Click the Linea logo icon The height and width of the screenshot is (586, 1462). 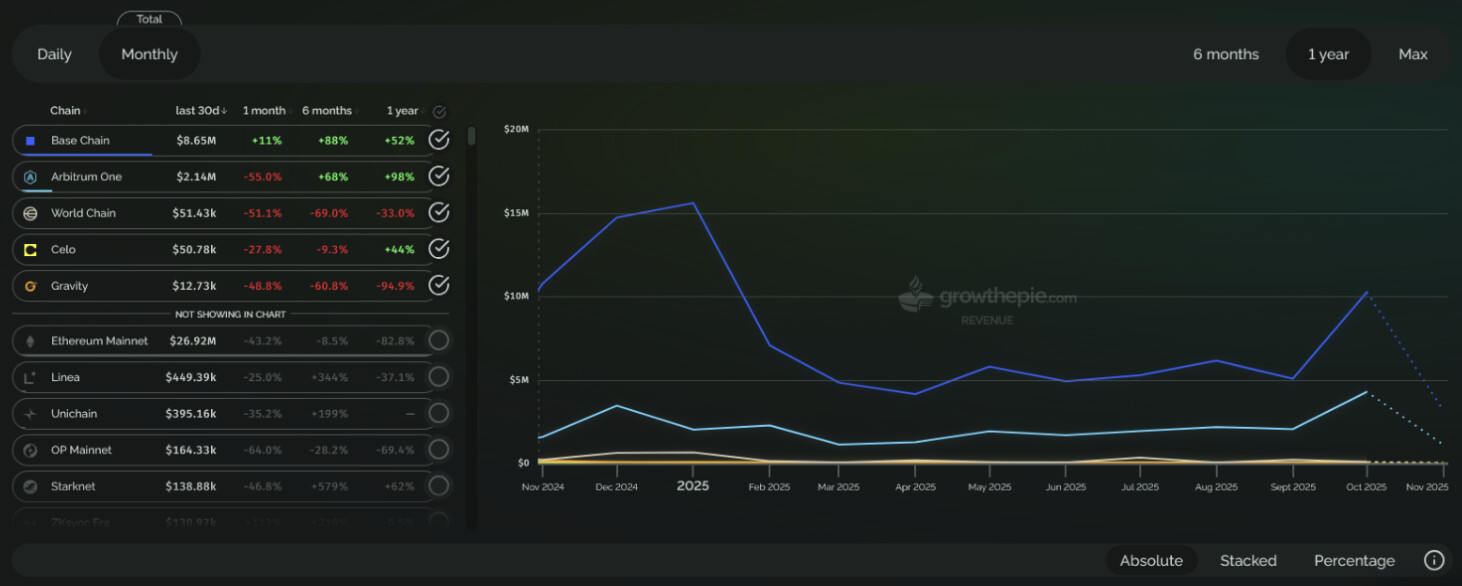pos(30,377)
